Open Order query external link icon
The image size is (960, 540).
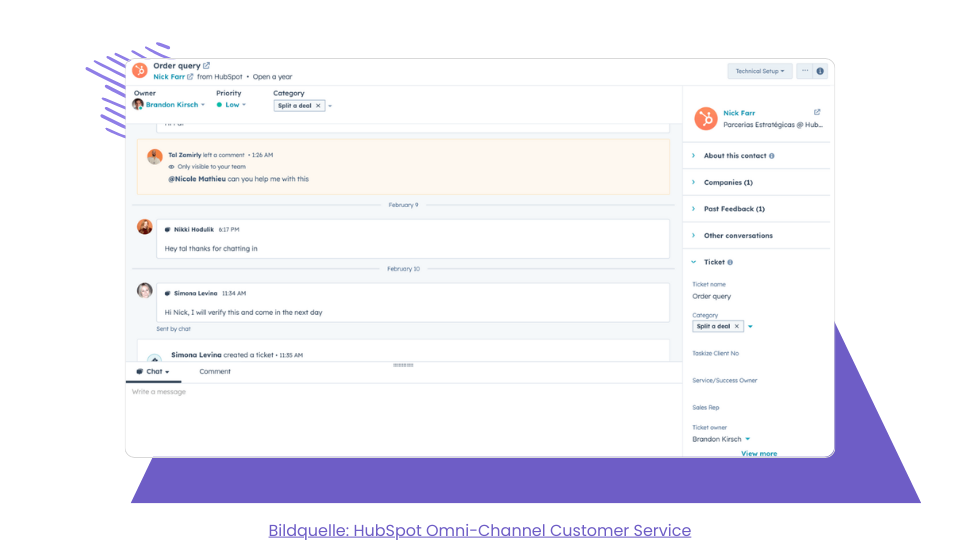[207, 66]
